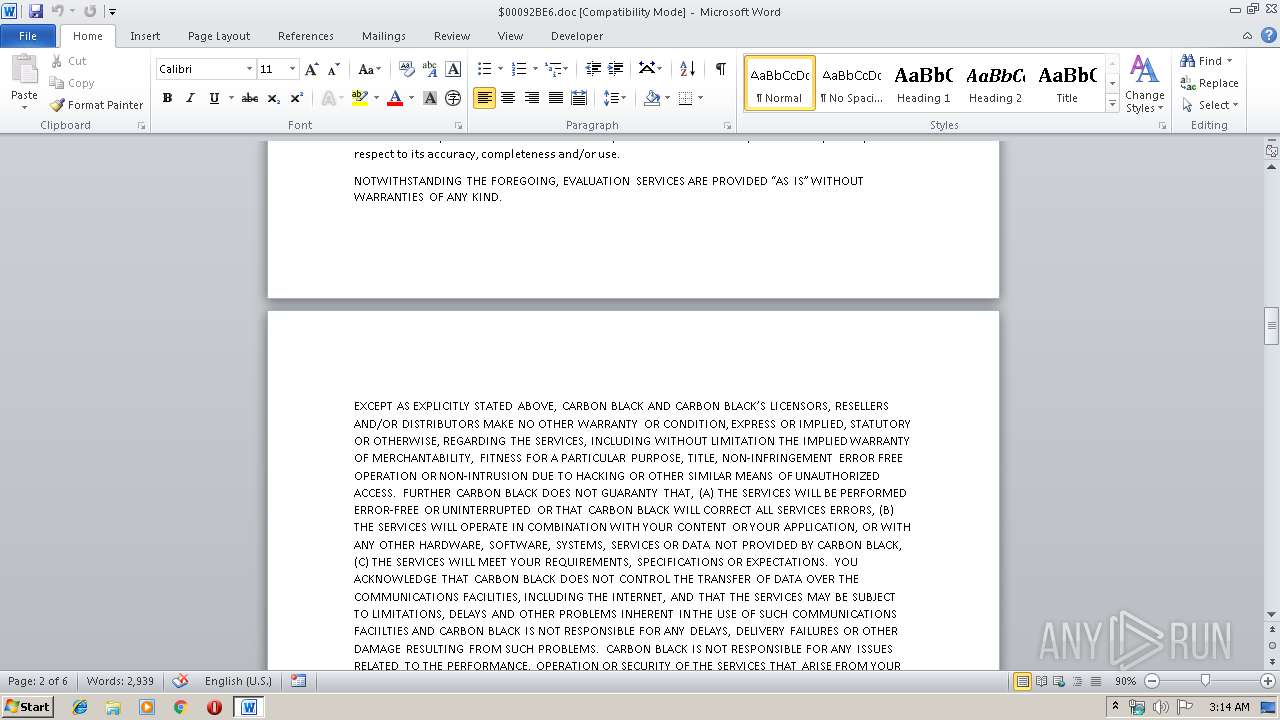Apply No Spacing style
This screenshot has height=720, width=1280.
coord(852,83)
